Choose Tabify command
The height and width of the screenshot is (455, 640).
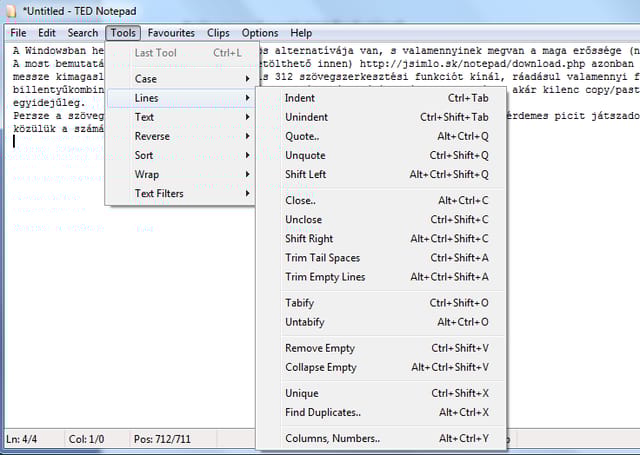[382, 303]
